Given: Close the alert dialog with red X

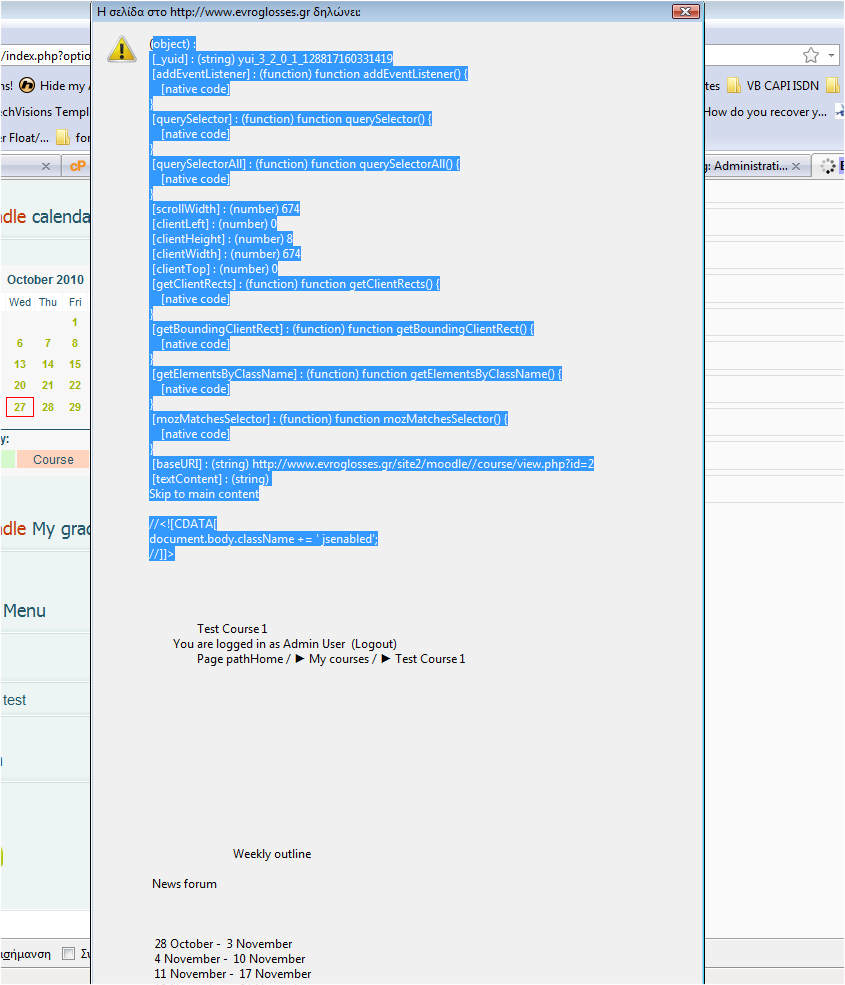Looking at the screenshot, I should pyautogui.click(x=686, y=11).
